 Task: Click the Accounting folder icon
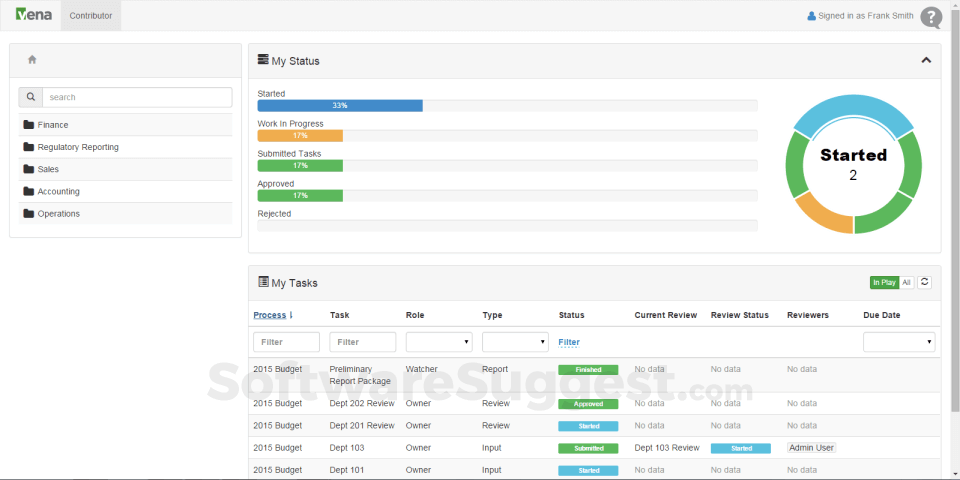(x=28, y=191)
